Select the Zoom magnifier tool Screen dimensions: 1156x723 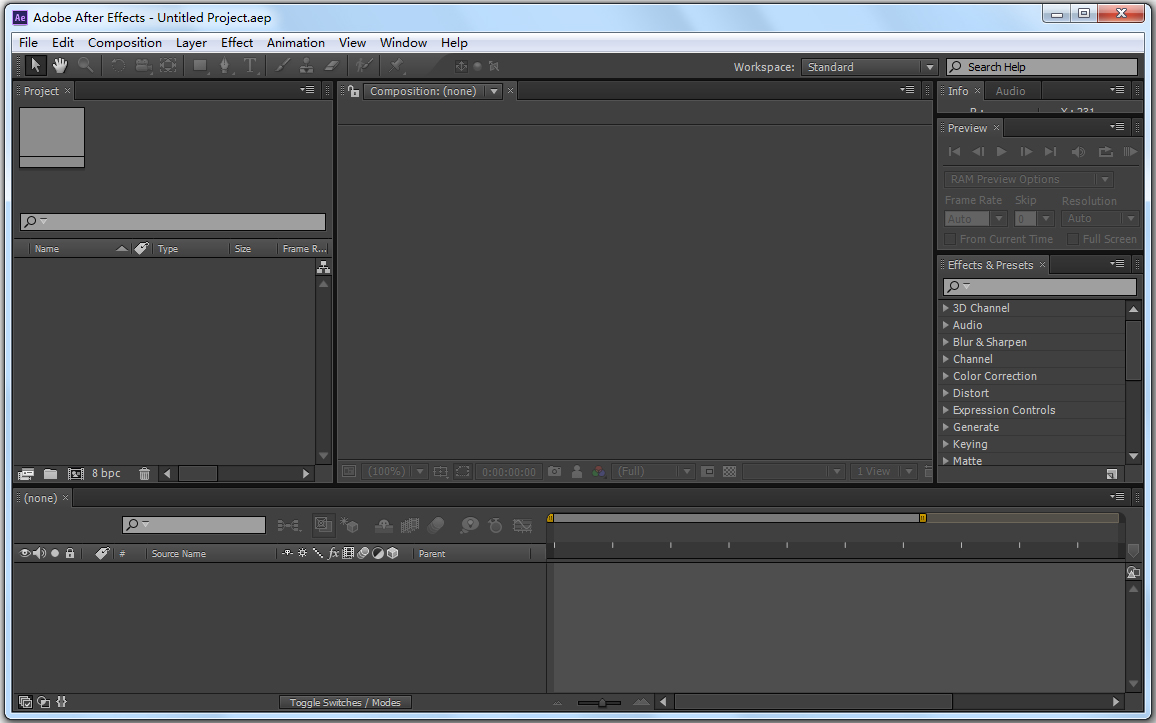pyautogui.click(x=86, y=66)
